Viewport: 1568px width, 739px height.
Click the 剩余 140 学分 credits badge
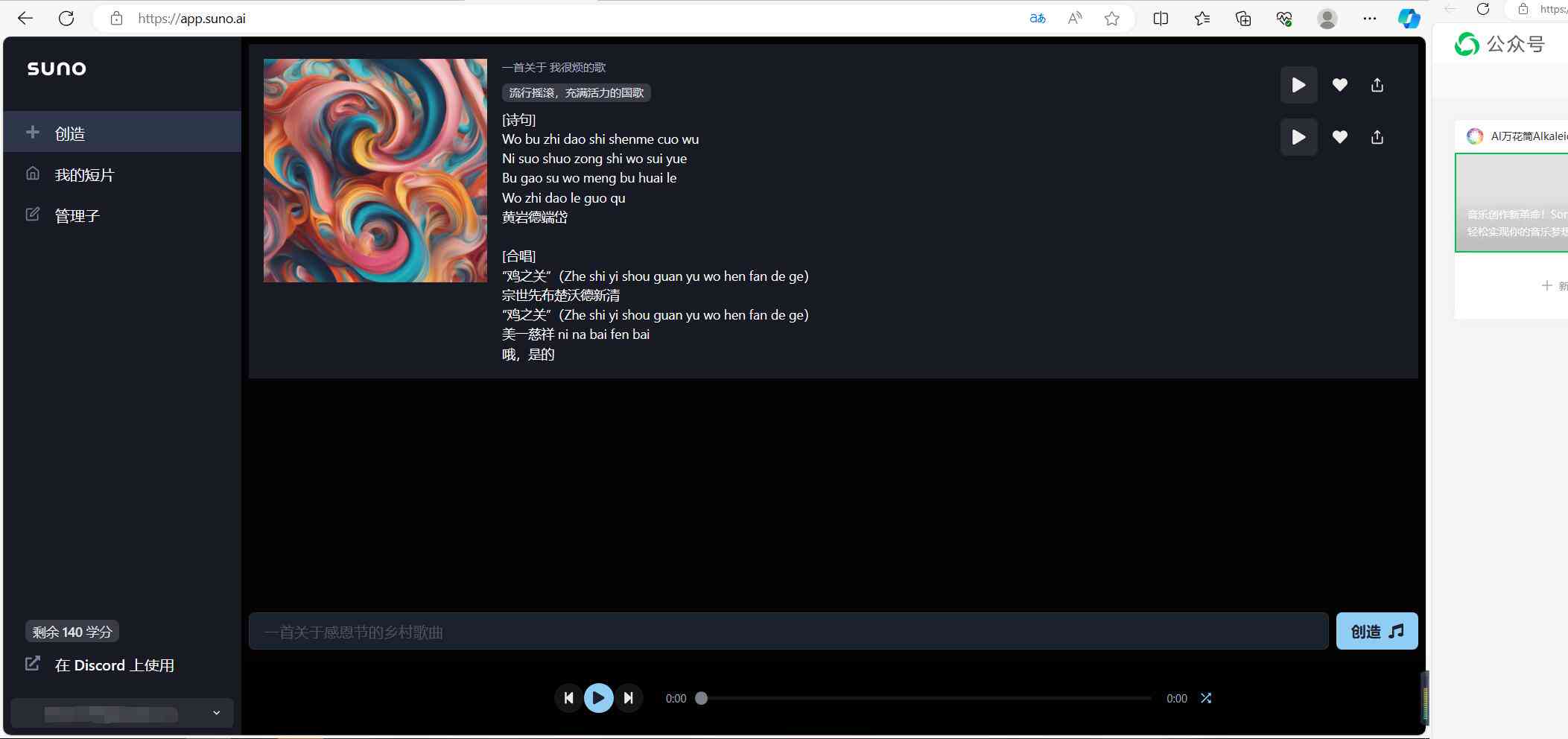click(72, 632)
